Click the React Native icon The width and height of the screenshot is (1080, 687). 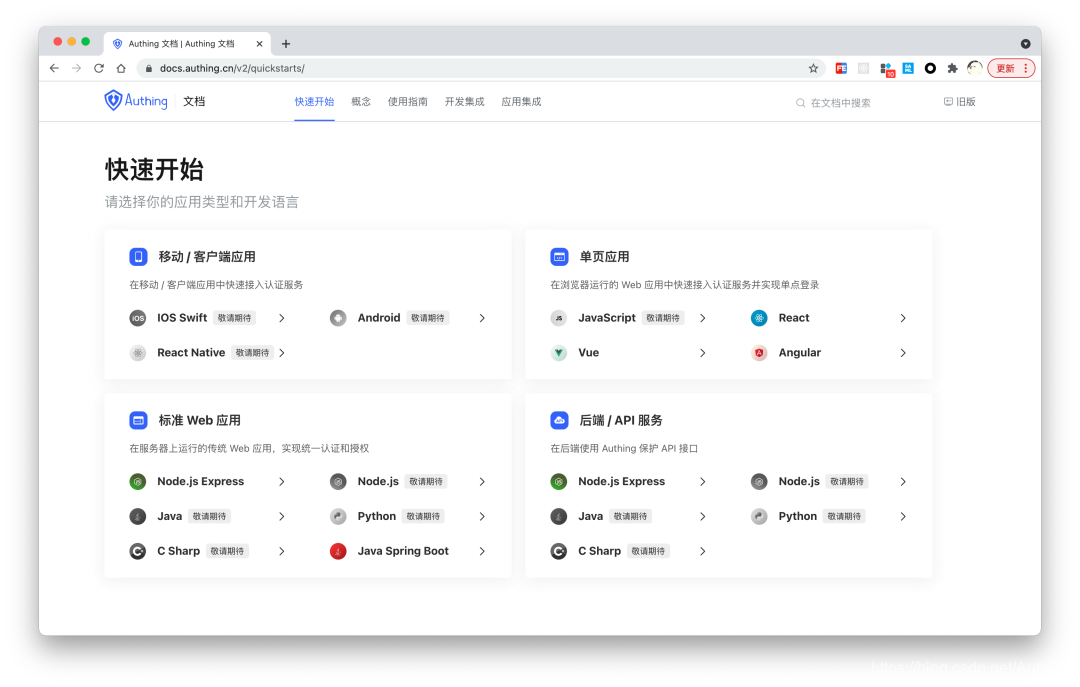tap(137, 352)
